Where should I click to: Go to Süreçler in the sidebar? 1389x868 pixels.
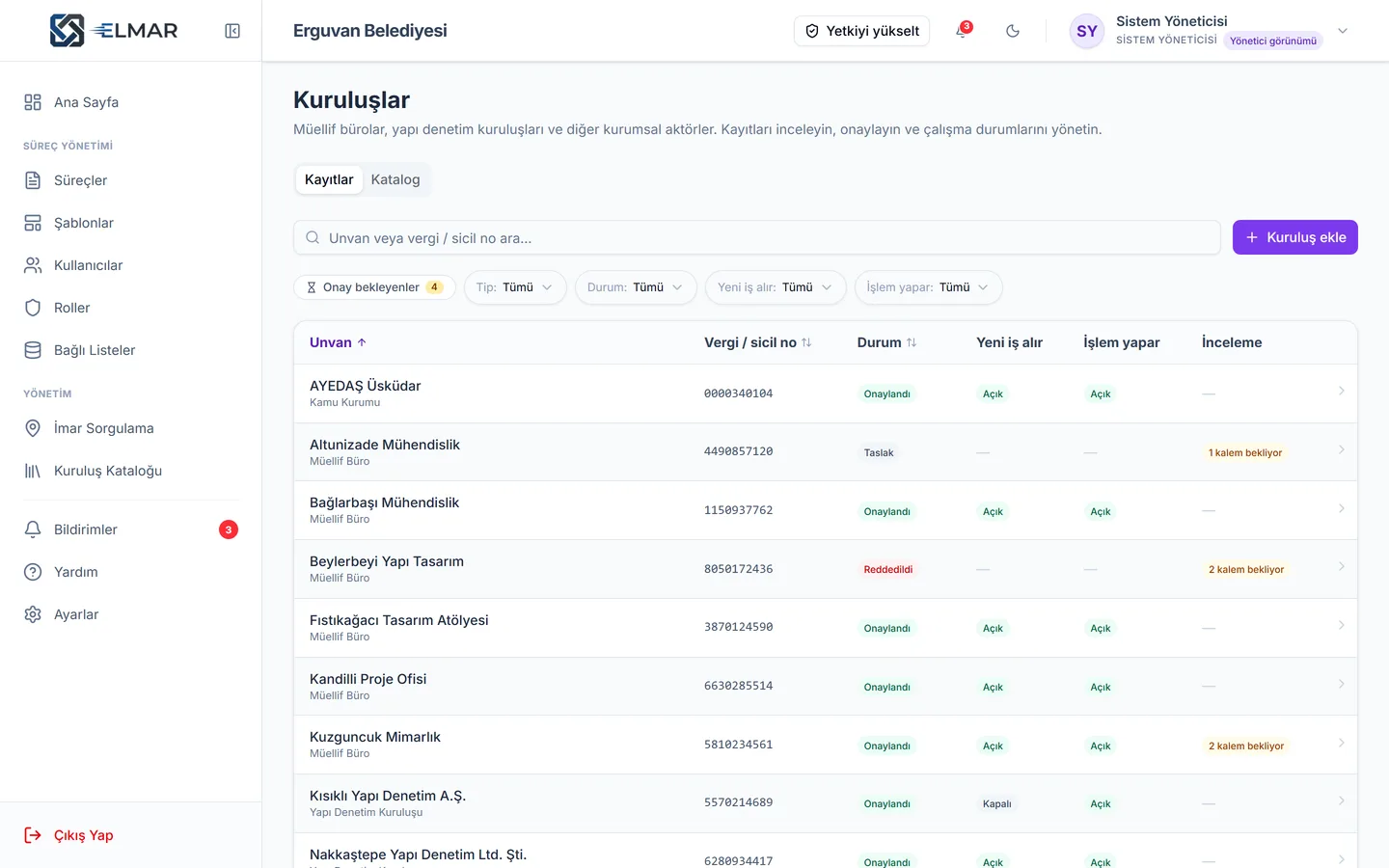[130, 180]
